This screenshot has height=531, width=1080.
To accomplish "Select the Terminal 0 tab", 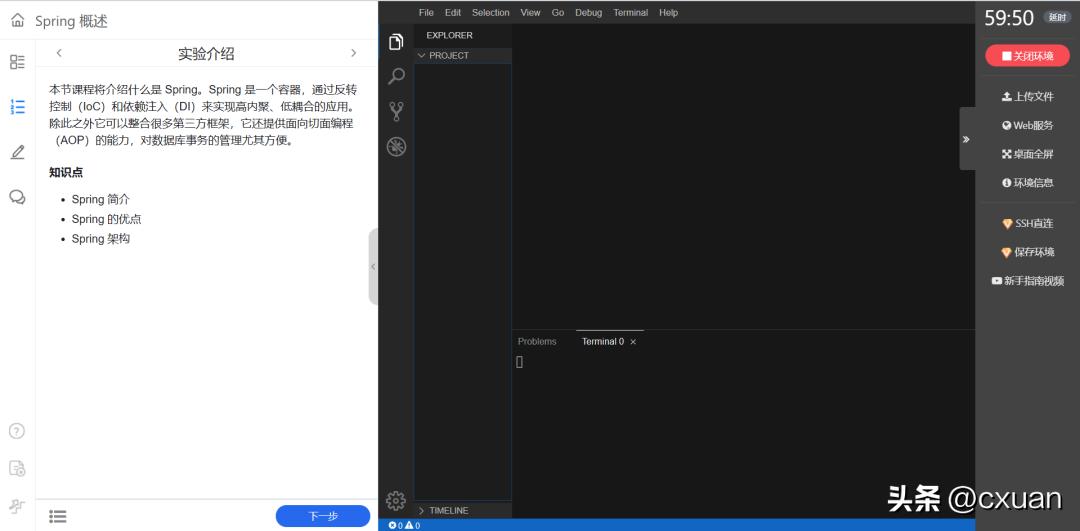I will click(603, 342).
